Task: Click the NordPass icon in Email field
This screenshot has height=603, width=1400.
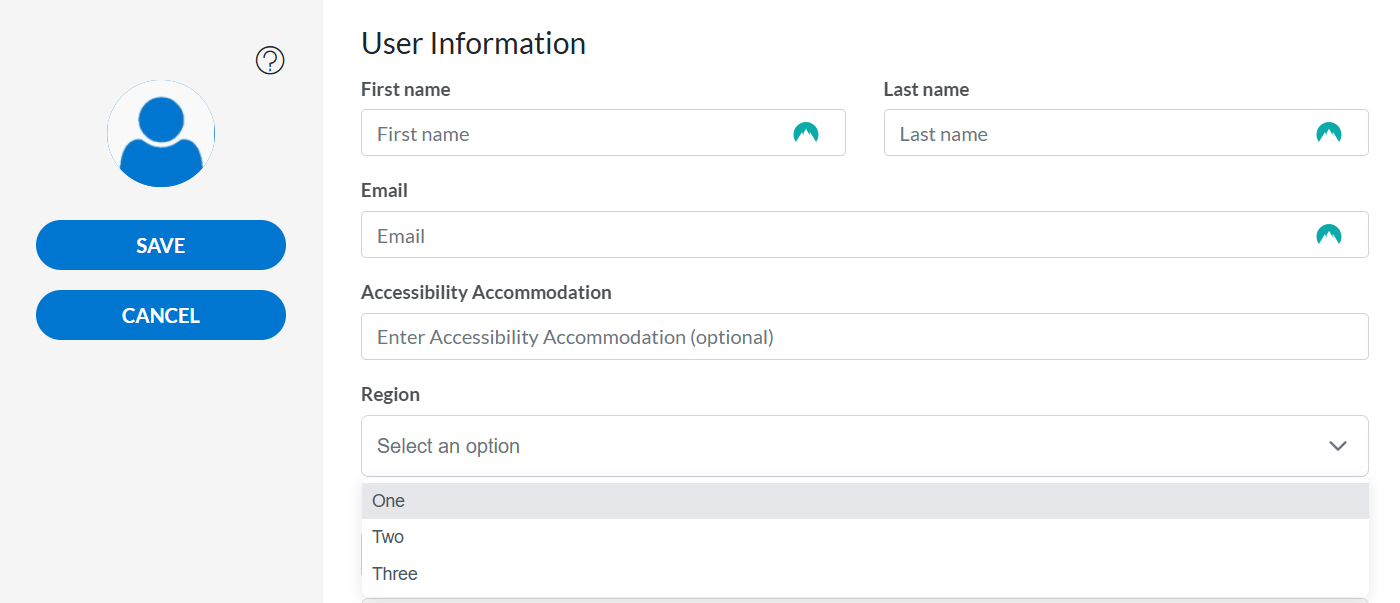Action: 1329,234
